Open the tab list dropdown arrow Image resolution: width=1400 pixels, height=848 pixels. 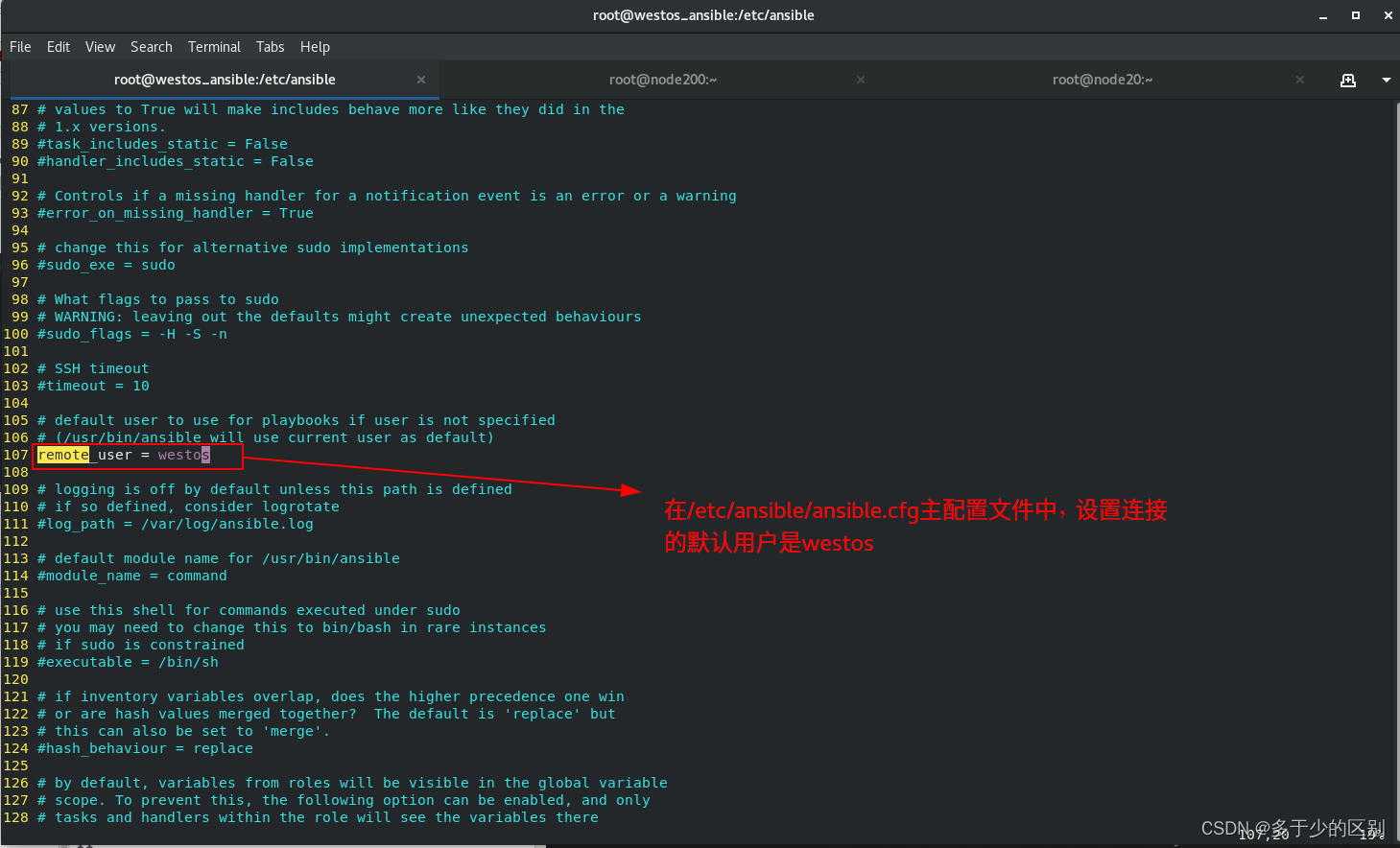(1387, 81)
